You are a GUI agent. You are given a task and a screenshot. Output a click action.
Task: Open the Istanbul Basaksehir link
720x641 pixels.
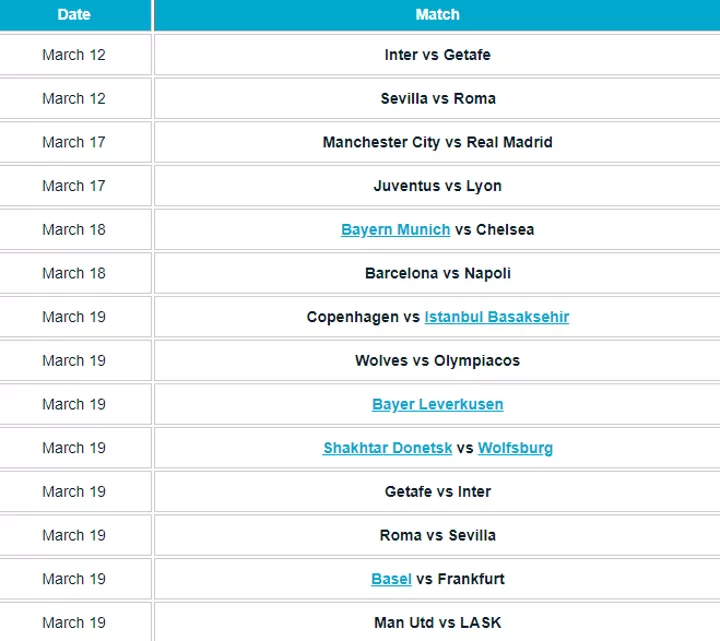[497, 317]
